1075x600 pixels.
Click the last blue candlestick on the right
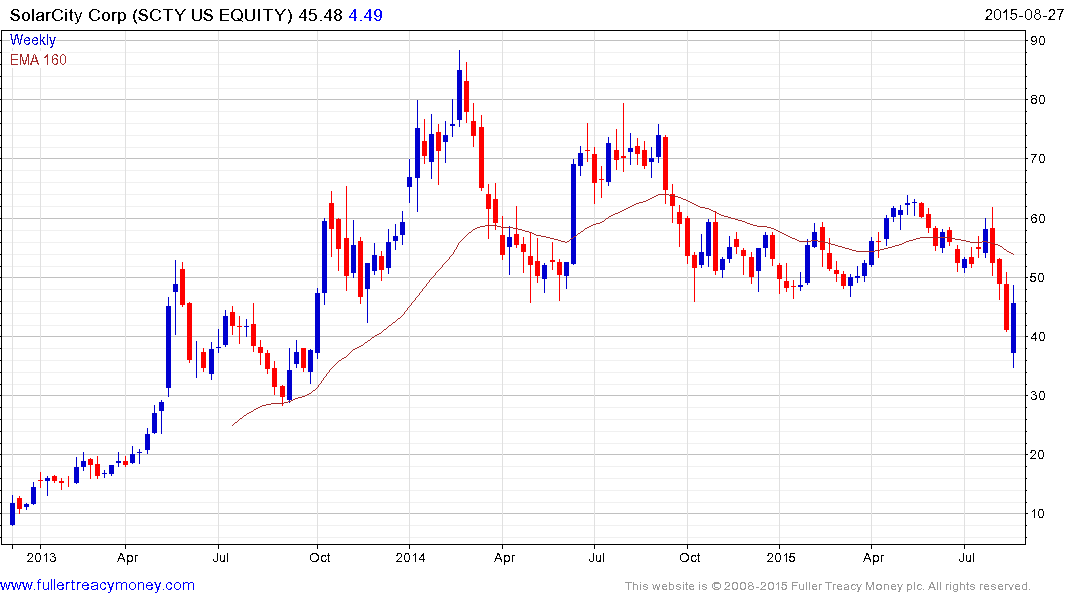click(1013, 328)
